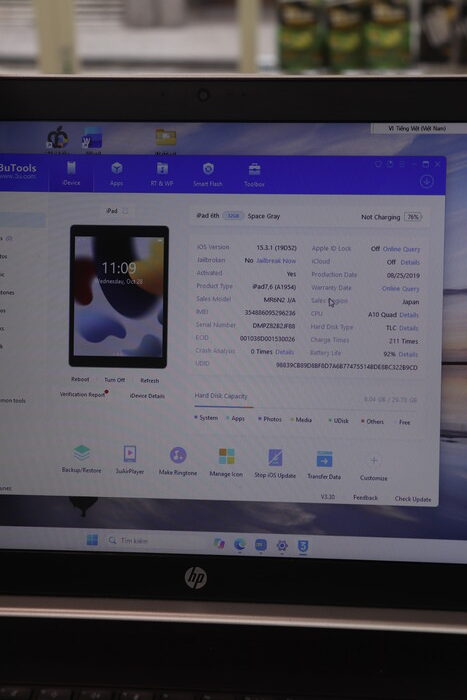Open the iDevice tab in 3uTools
This screenshot has width=467, height=700.
71,174
